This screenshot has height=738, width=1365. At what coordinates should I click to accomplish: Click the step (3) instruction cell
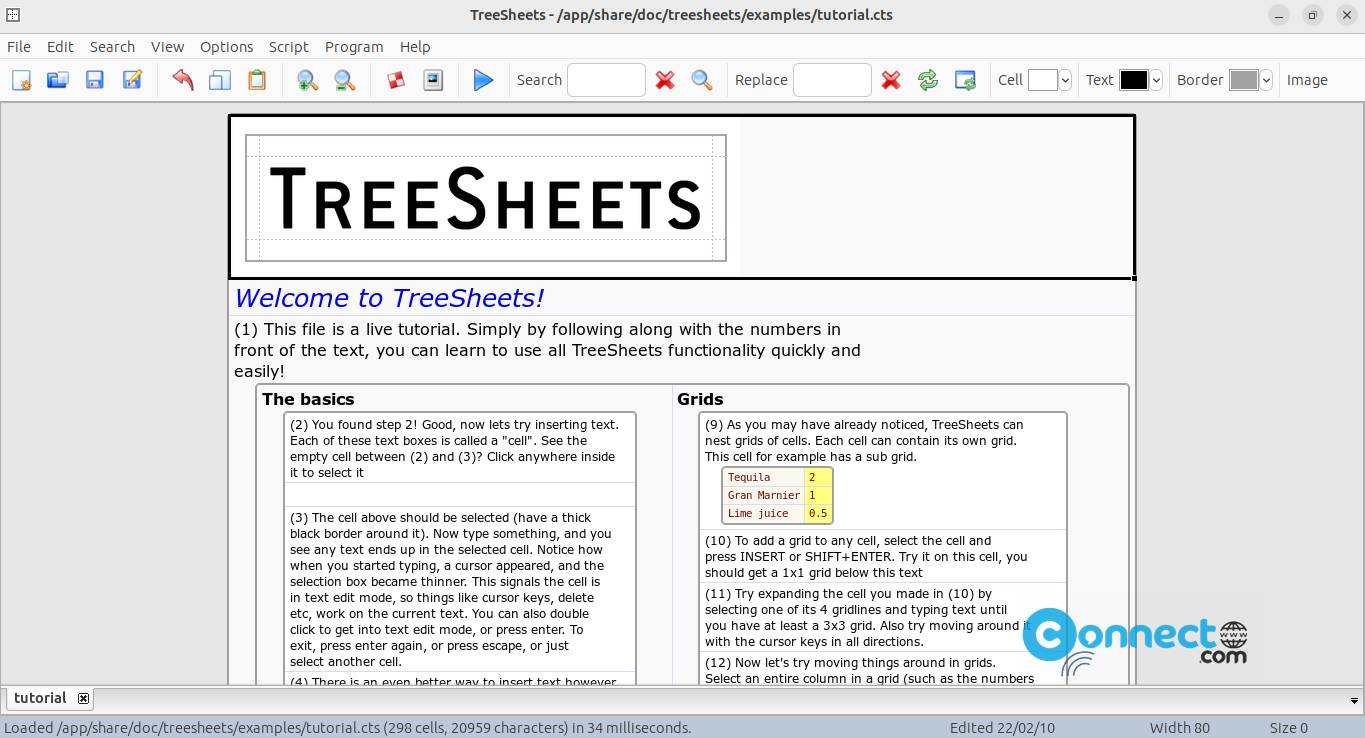[x=460, y=589]
